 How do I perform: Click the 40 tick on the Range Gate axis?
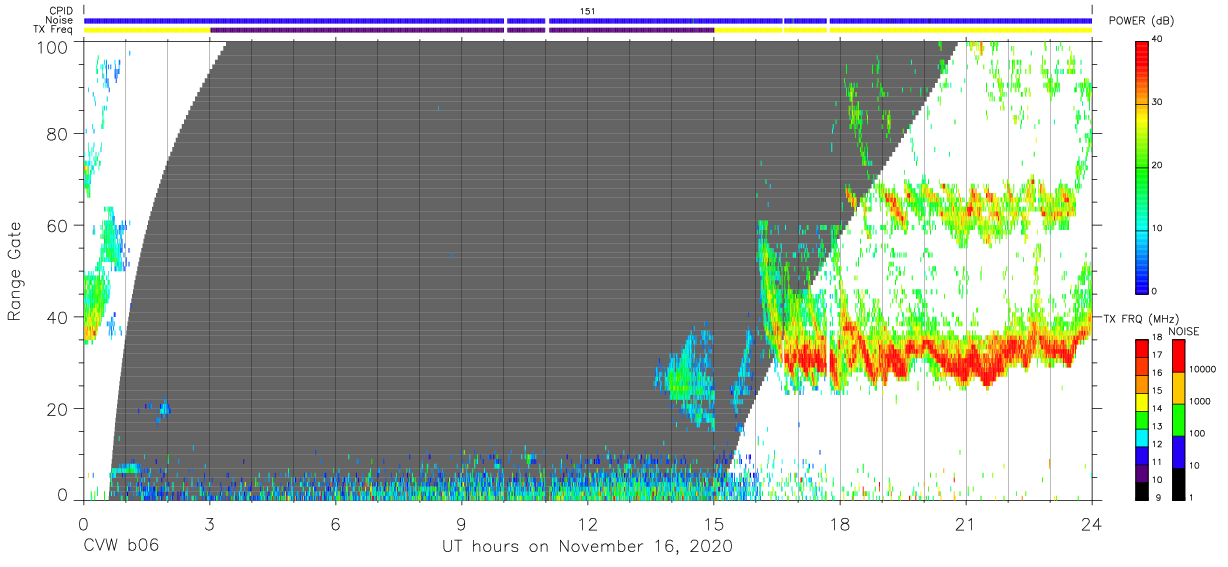[59, 317]
